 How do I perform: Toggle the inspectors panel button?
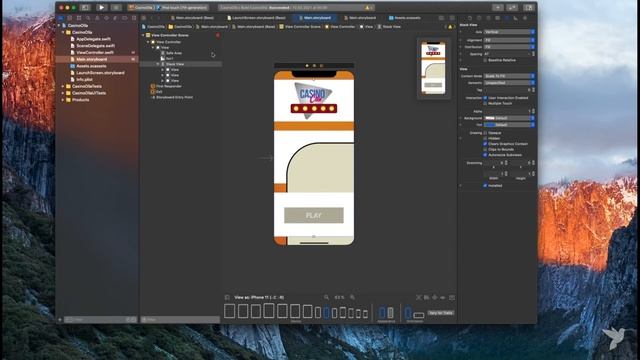tap(529, 7)
